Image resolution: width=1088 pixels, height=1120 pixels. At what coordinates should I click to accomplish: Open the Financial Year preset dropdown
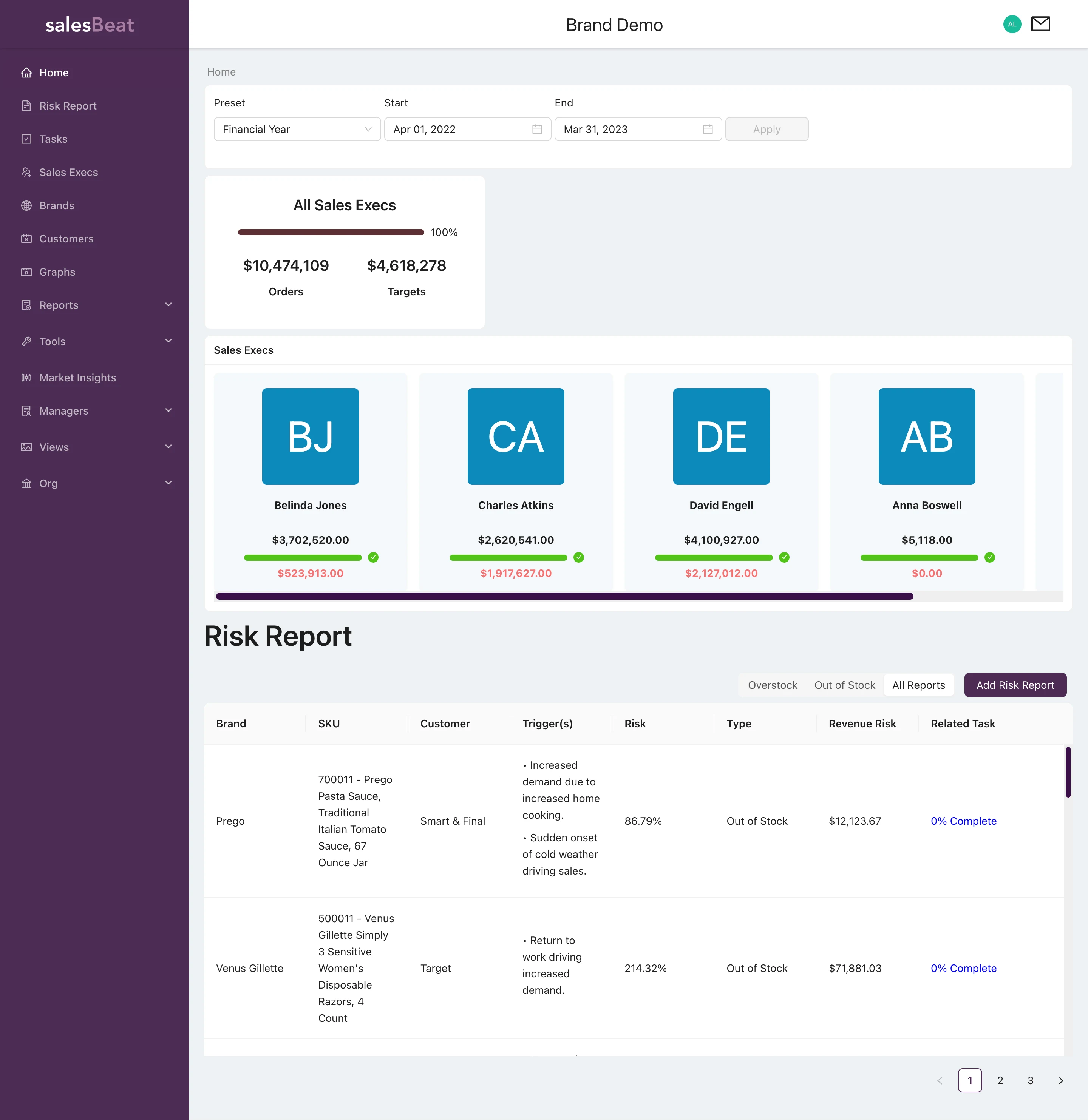(297, 129)
